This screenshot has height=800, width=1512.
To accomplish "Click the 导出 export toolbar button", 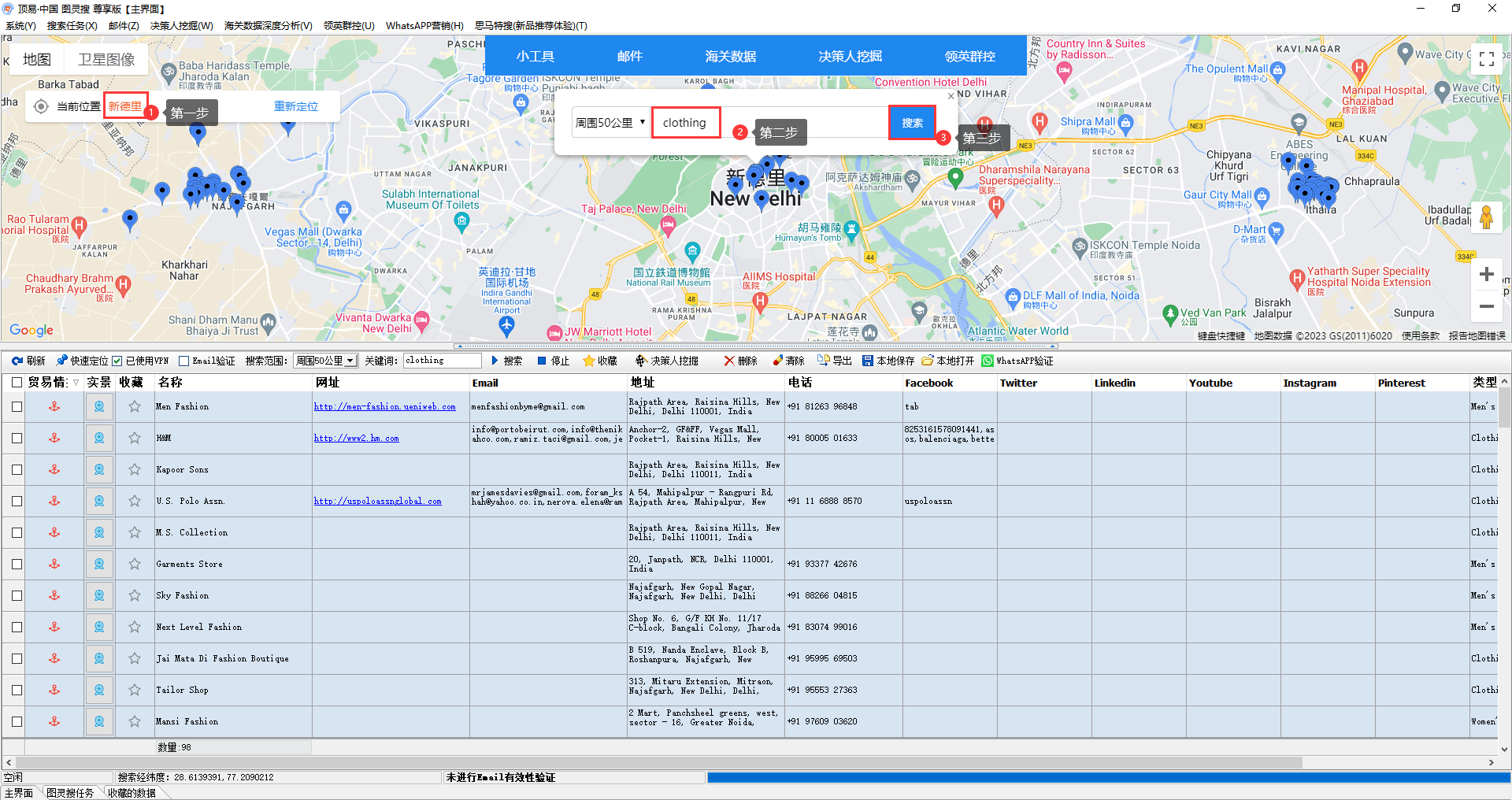I will click(835, 361).
